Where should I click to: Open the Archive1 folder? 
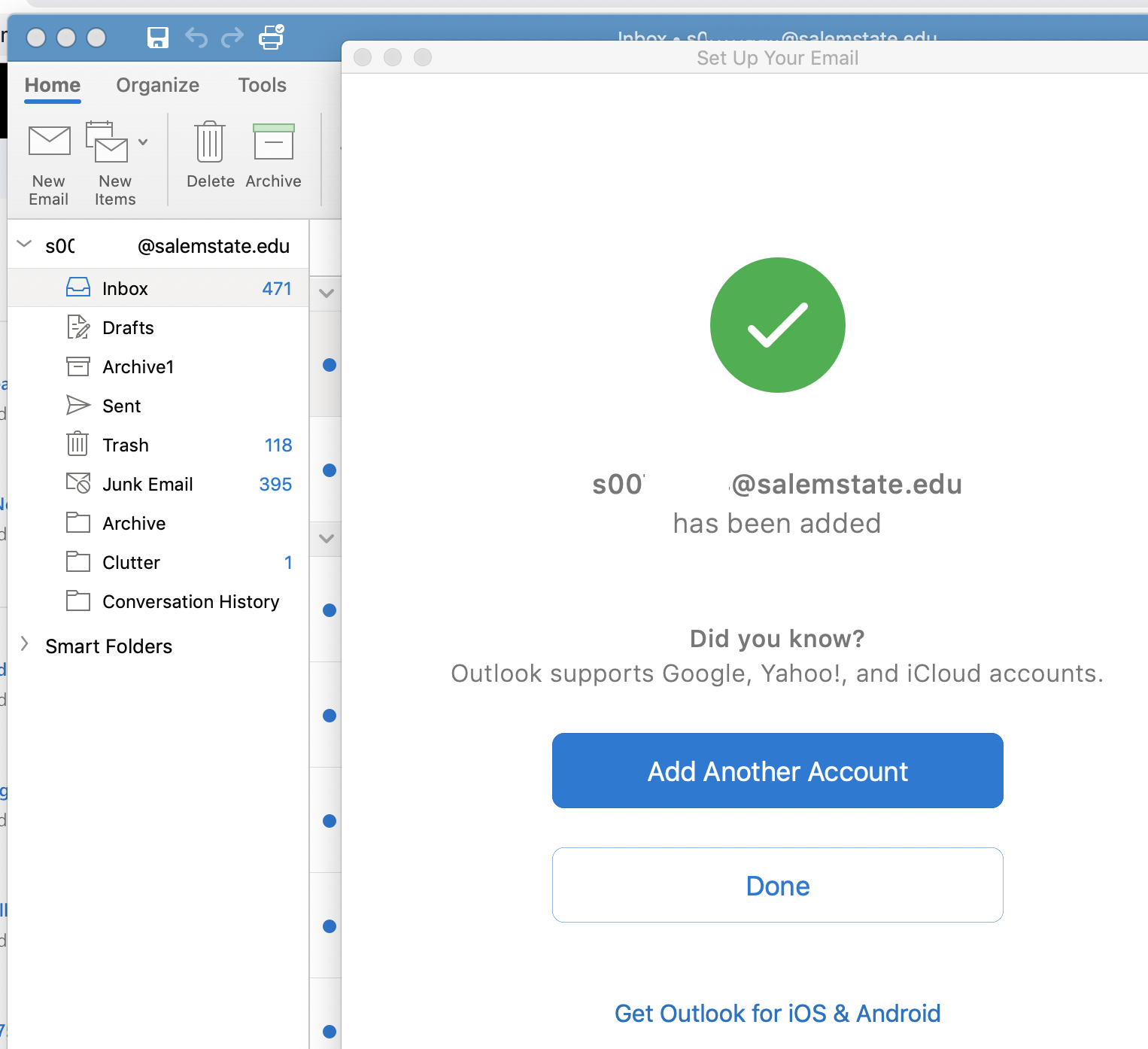(158, 366)
